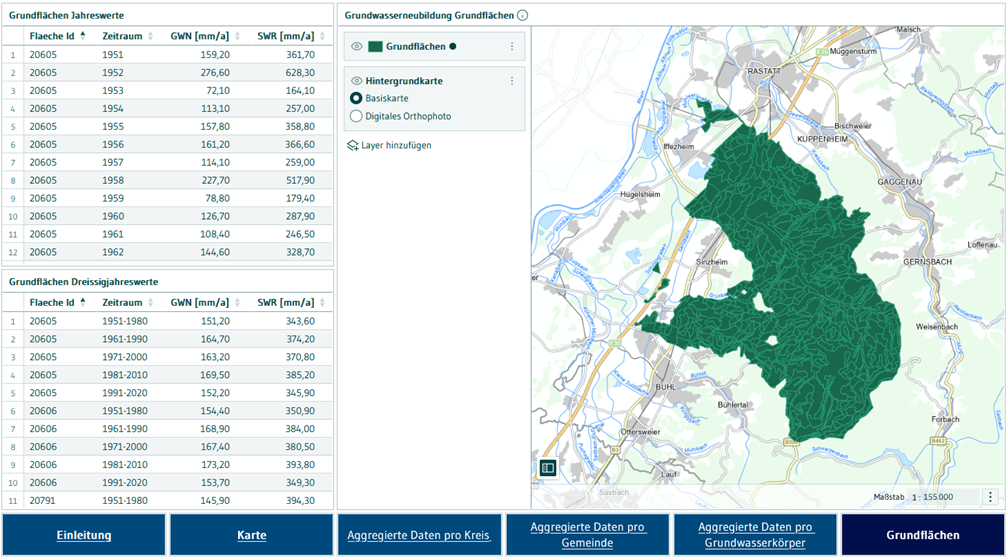Hide the Grundflächen layer with eye icon
Viewport: 1007px width, 557px height.
[356, 46]
